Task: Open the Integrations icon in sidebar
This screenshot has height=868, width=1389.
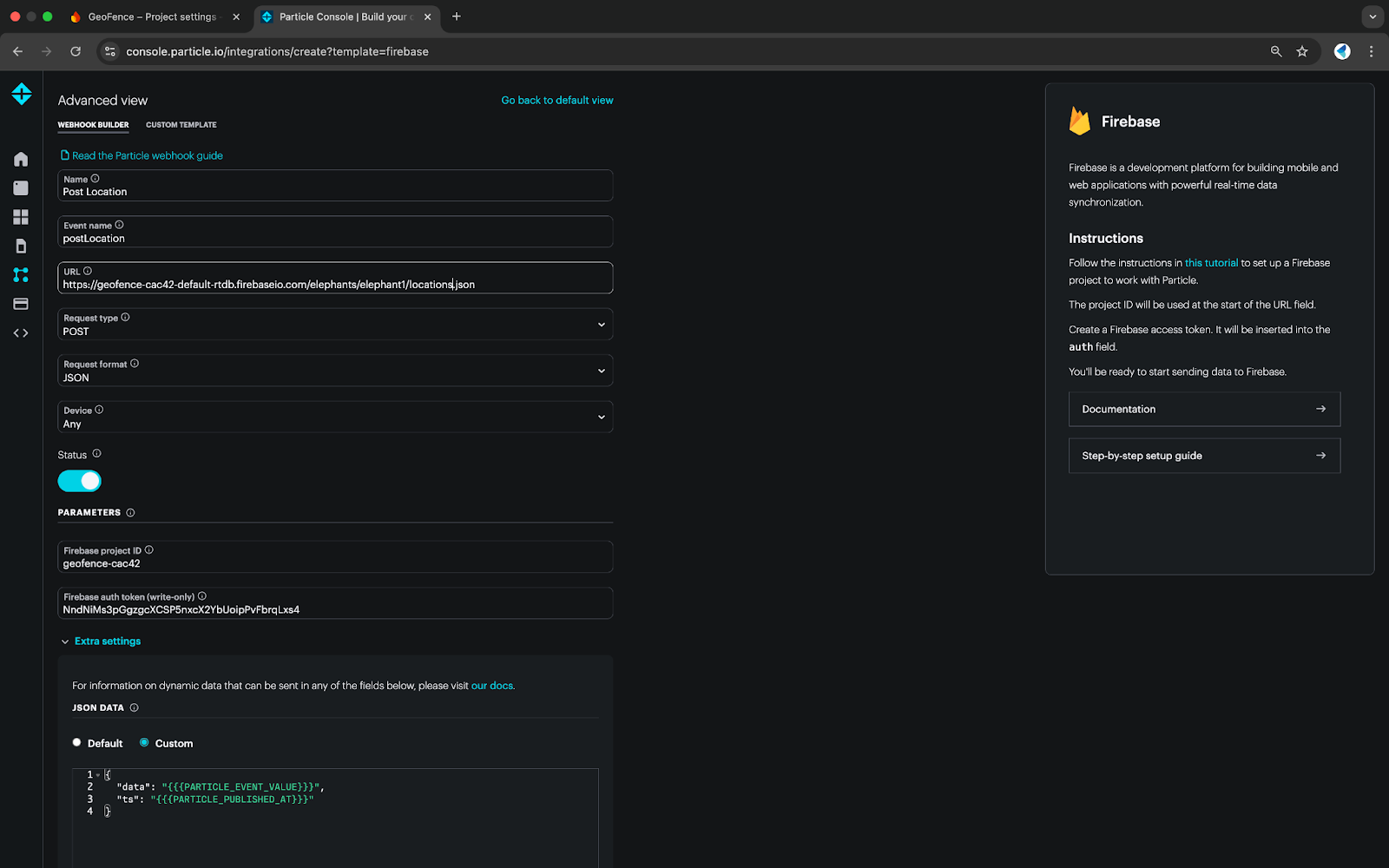Action: pos(21,275)
